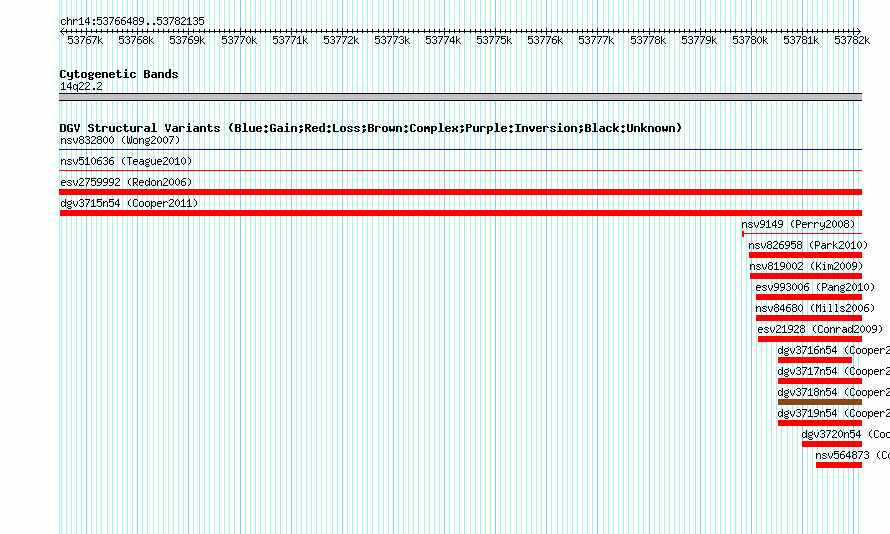Click the 53776k ruler position
The height and width of the screenshot is (534, 890).
(x=545, y=40)
